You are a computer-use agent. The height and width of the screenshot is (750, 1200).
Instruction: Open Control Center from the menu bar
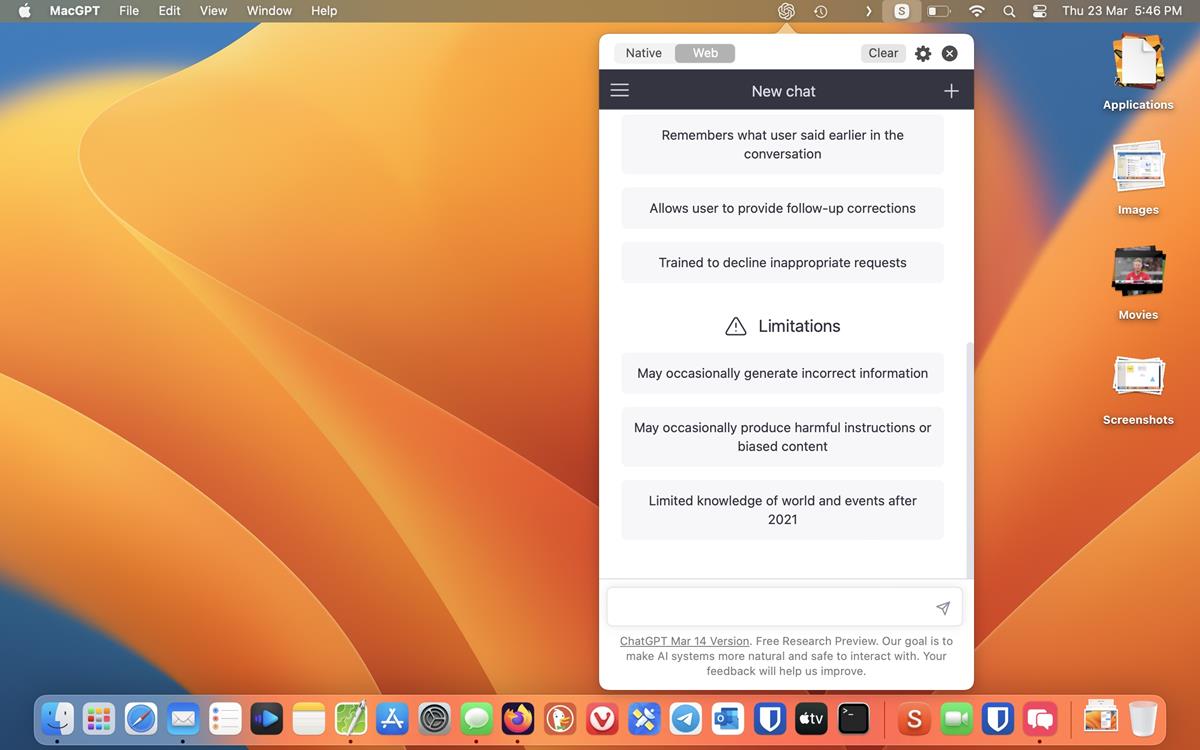(x=1039, y=11)
